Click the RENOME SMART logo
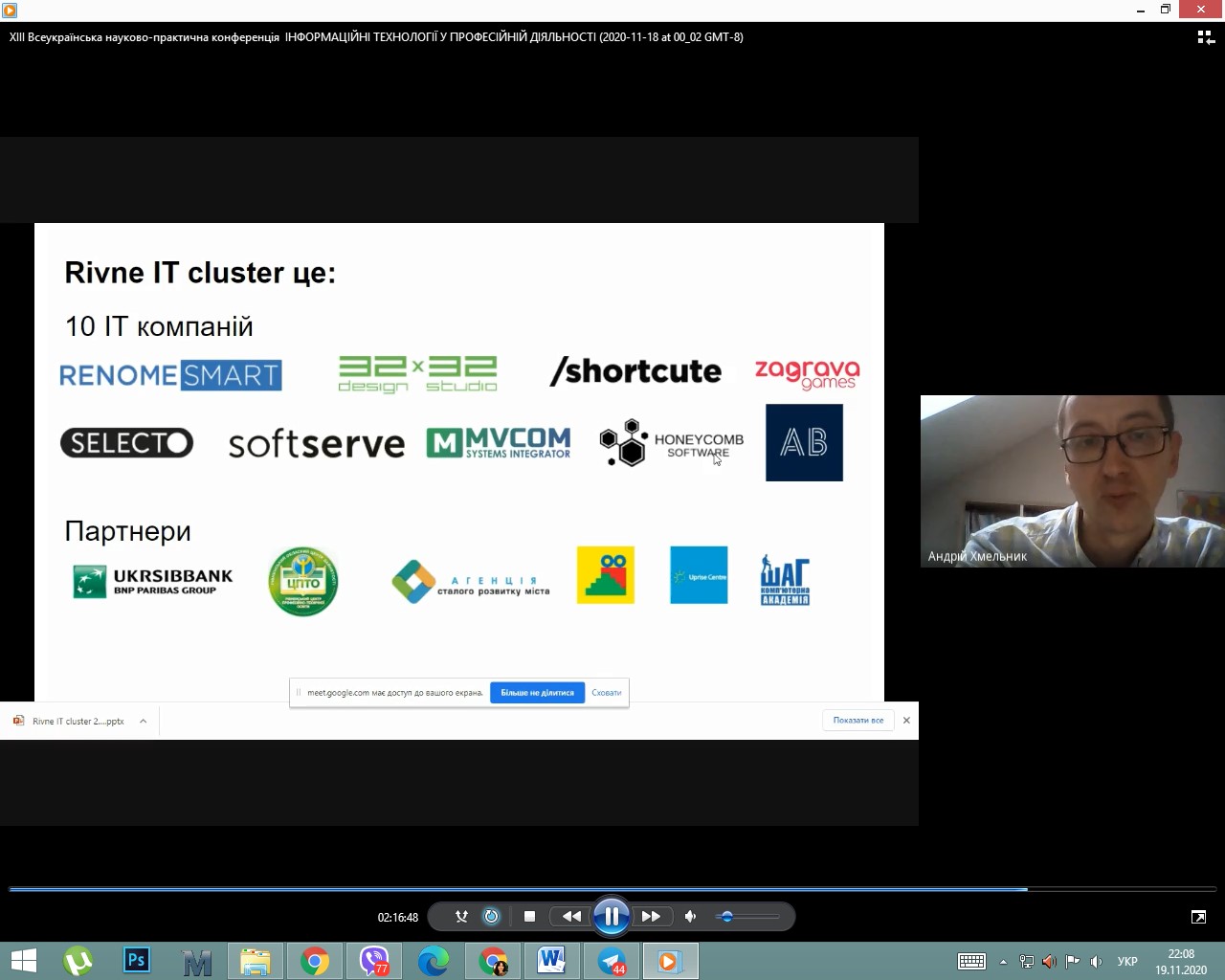The height and width of the screenshot is (980, 1225). (x=170, y=374)
